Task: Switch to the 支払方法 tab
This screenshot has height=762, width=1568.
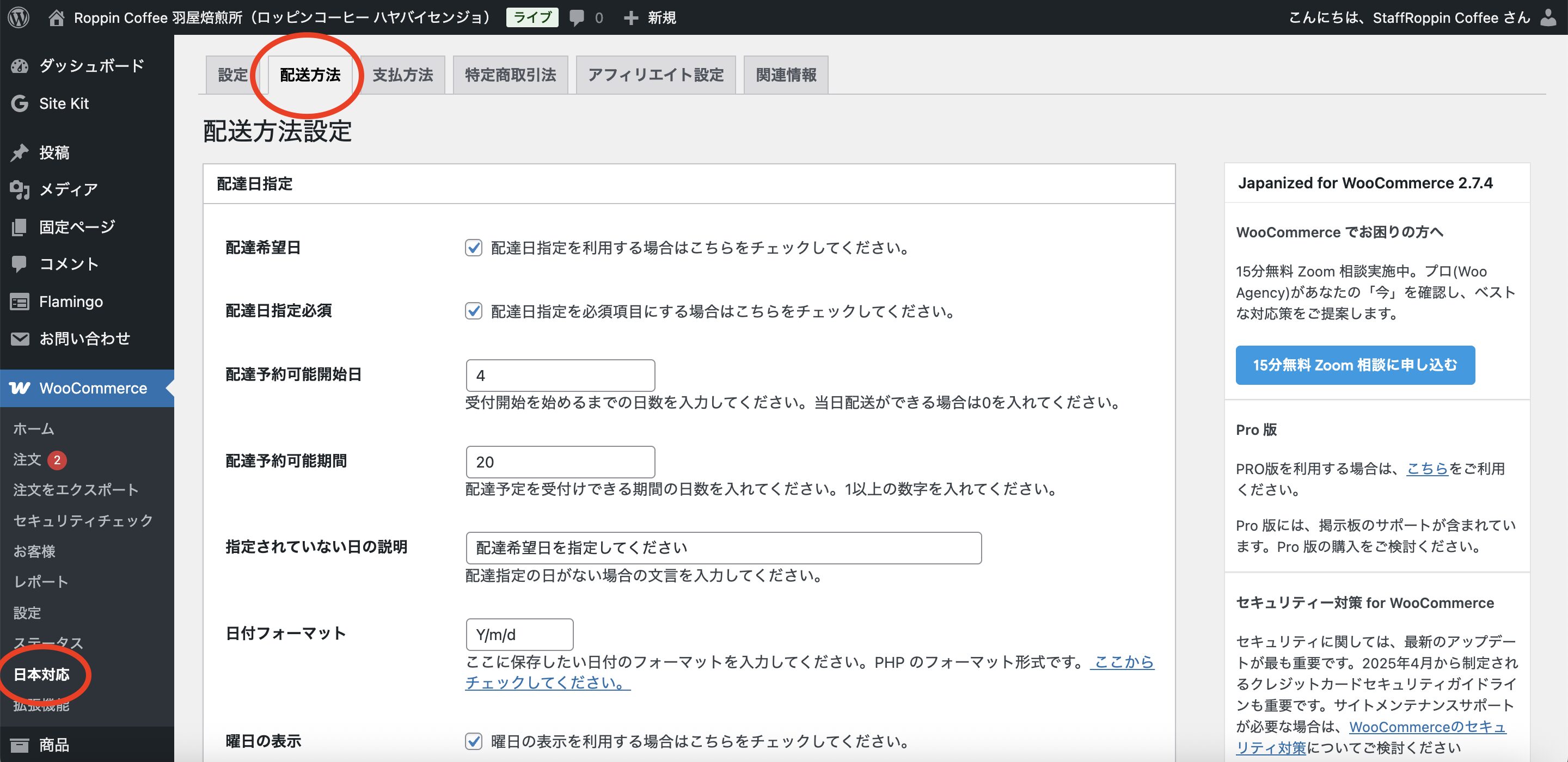Action: 402,75
